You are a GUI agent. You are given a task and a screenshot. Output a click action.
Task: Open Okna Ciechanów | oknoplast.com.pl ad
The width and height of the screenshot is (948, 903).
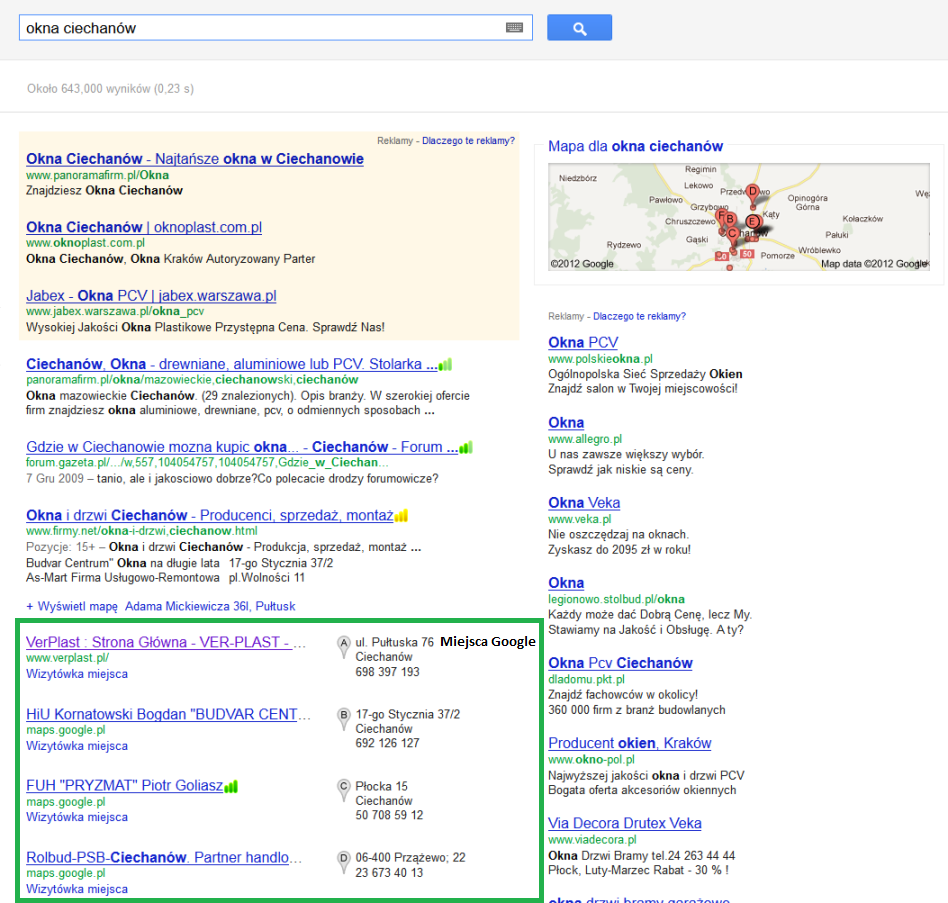click(x=144, y=227)
